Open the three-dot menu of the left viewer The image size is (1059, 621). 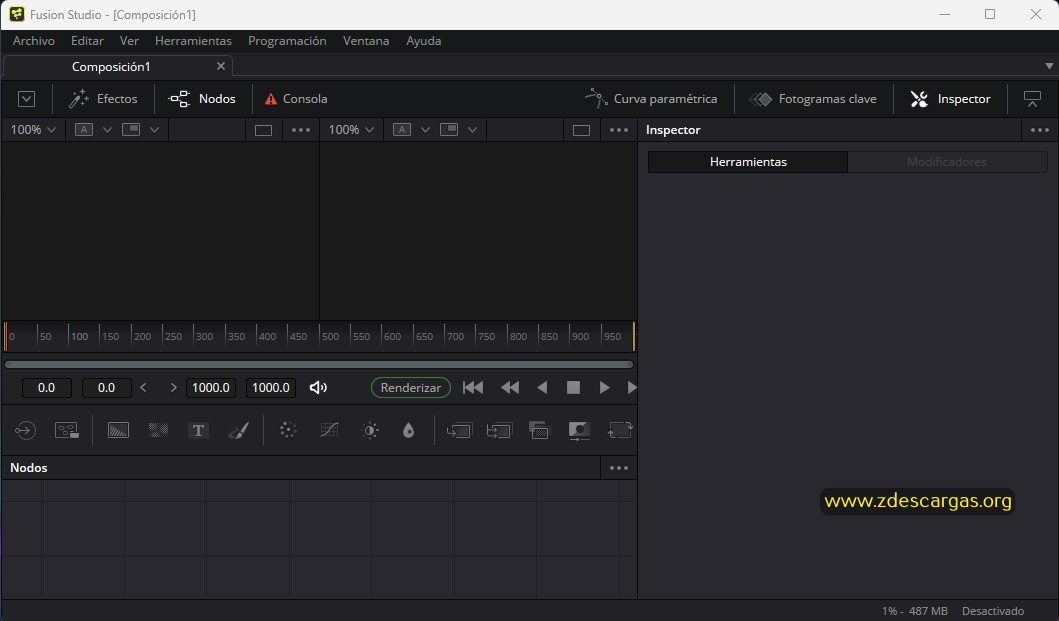(x=301, y=130)
